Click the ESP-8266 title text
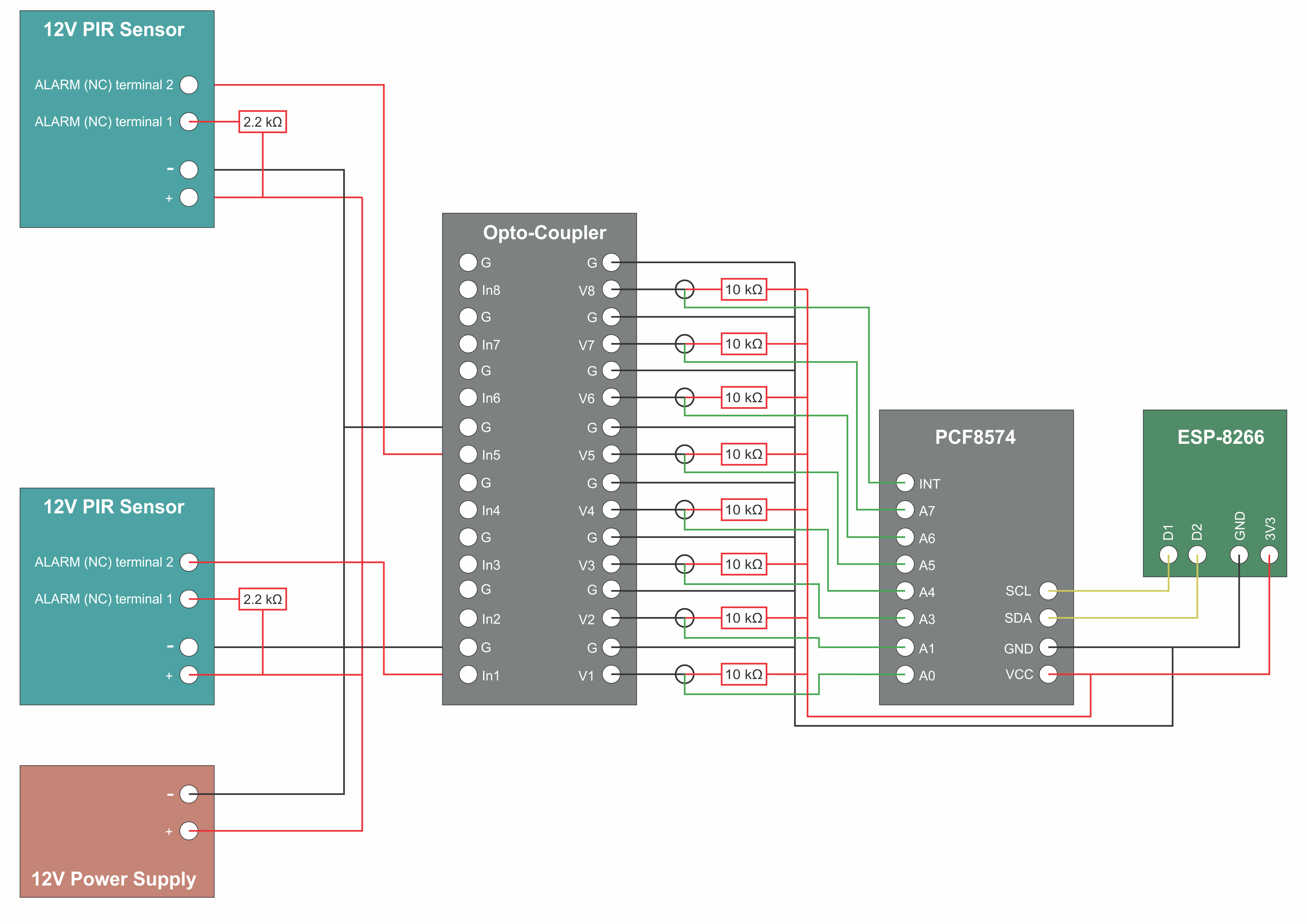The height and width of the screenshot is (924, 1307). tap(1221, 437)
